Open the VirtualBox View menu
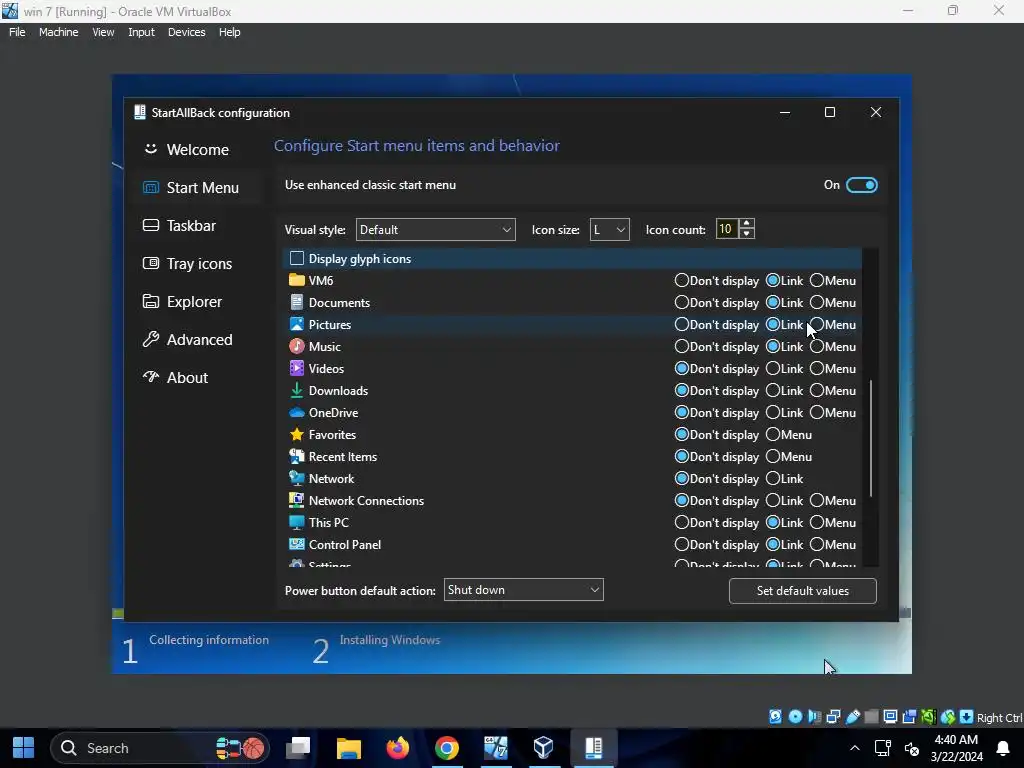This screenshot has height=768, width=1024. click(x=103, y=32)
